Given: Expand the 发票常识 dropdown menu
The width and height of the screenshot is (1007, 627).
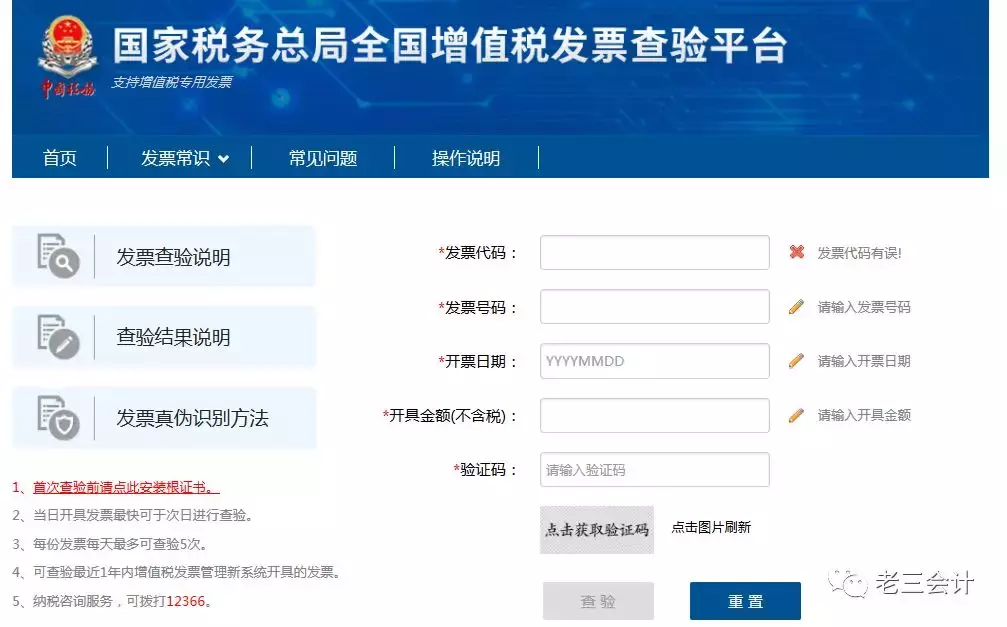Looking at the screenshot, I should pos(180,157).
